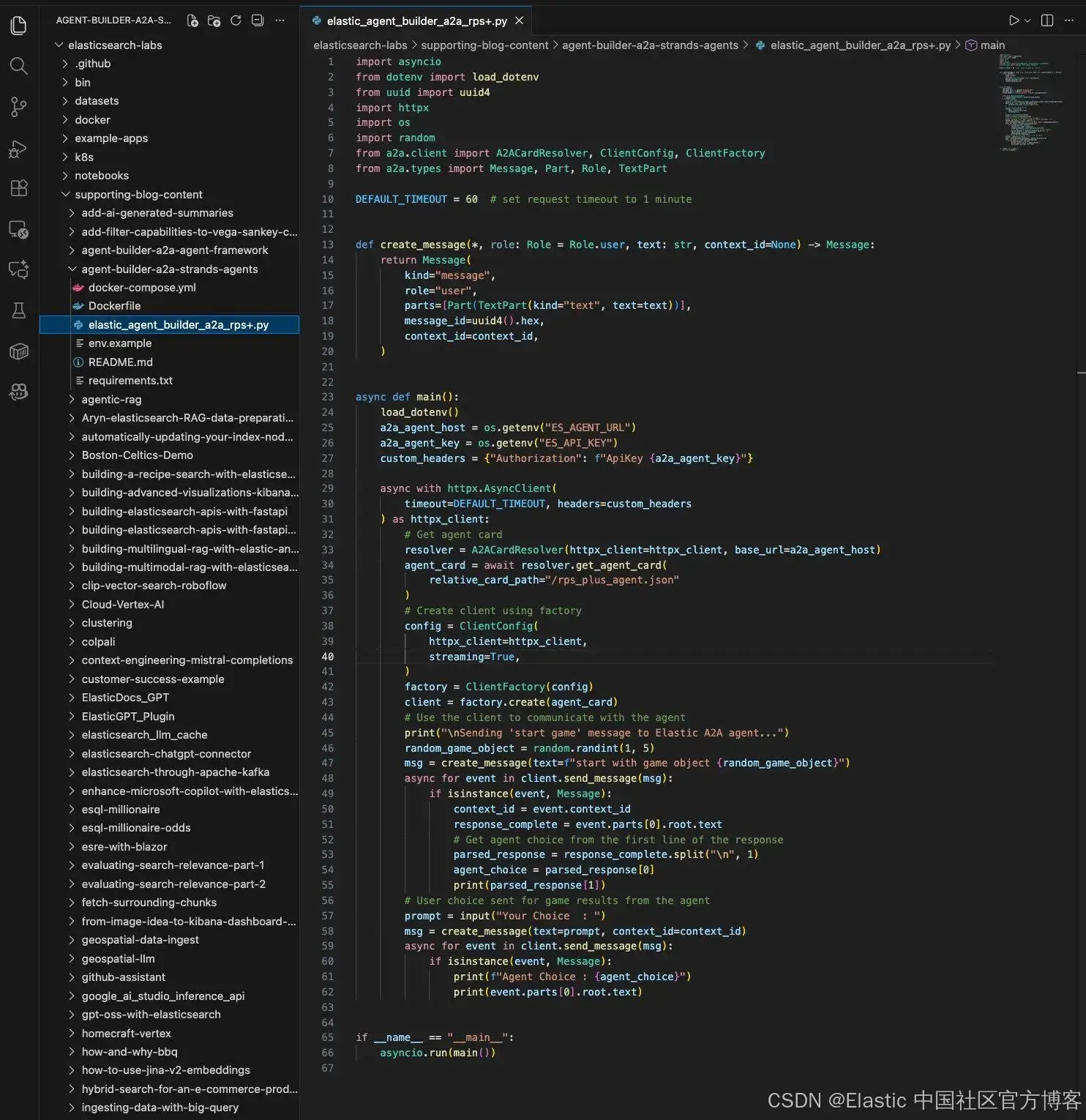
Task: Expand the ElasticDocs_GPT folder
Action: click(x=125, y=698)
